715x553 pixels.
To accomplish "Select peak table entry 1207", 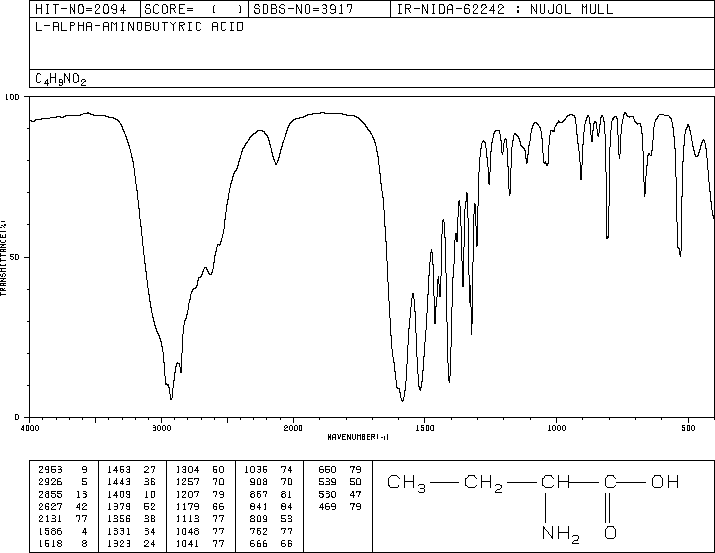I will tap(187, 494).
